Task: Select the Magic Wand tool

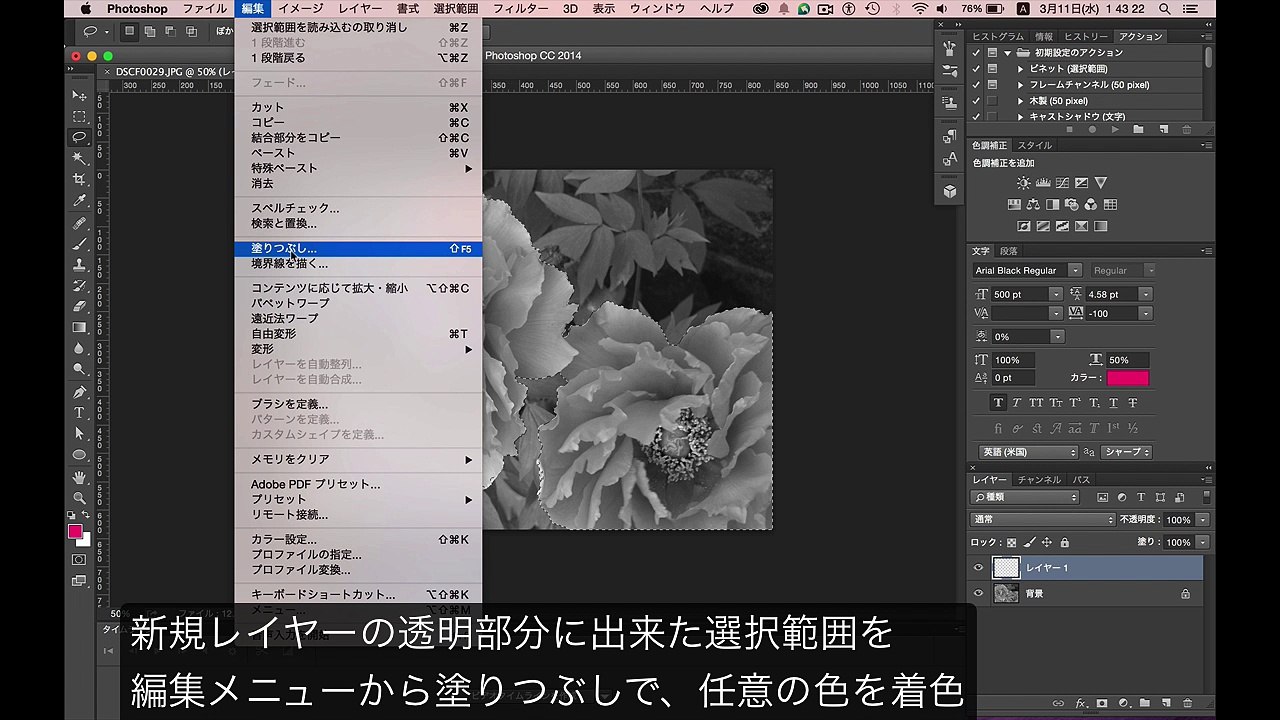Action: pos(79,158)
